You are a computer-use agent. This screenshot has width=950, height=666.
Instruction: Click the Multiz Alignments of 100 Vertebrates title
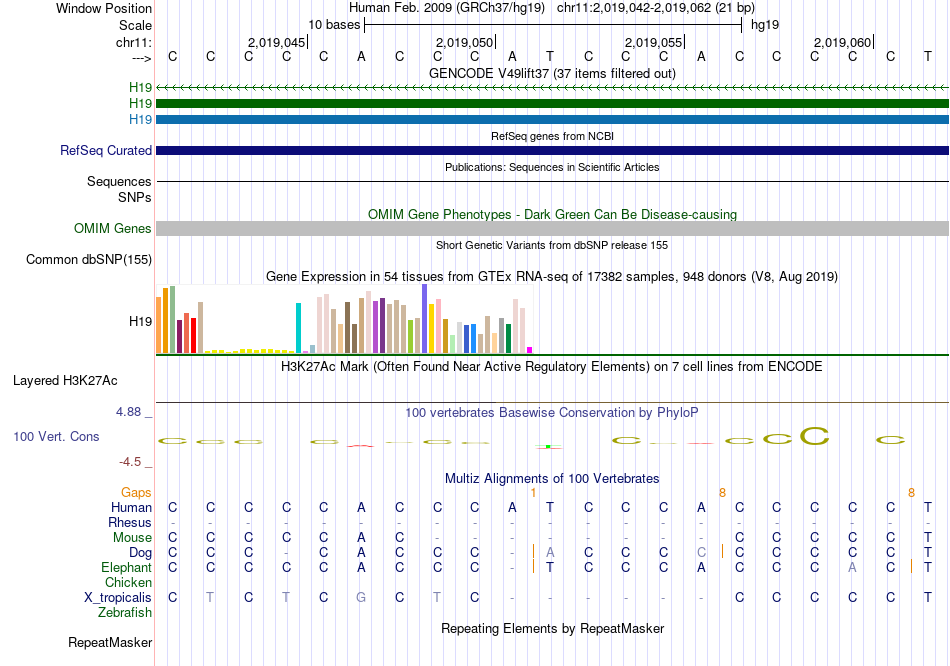click(x=552, y=479)
